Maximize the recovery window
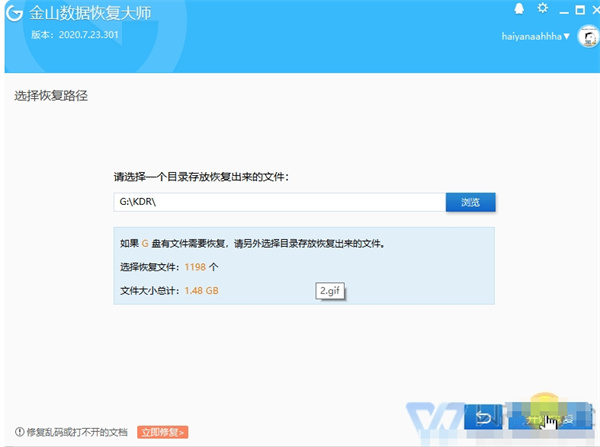The width and height of the screenshot is (600, 447). coord(580,10)
